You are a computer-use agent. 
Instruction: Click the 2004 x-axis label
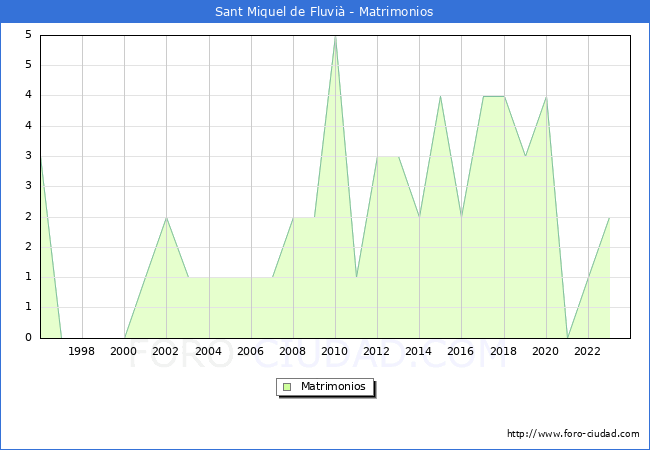tap(209, 351)
